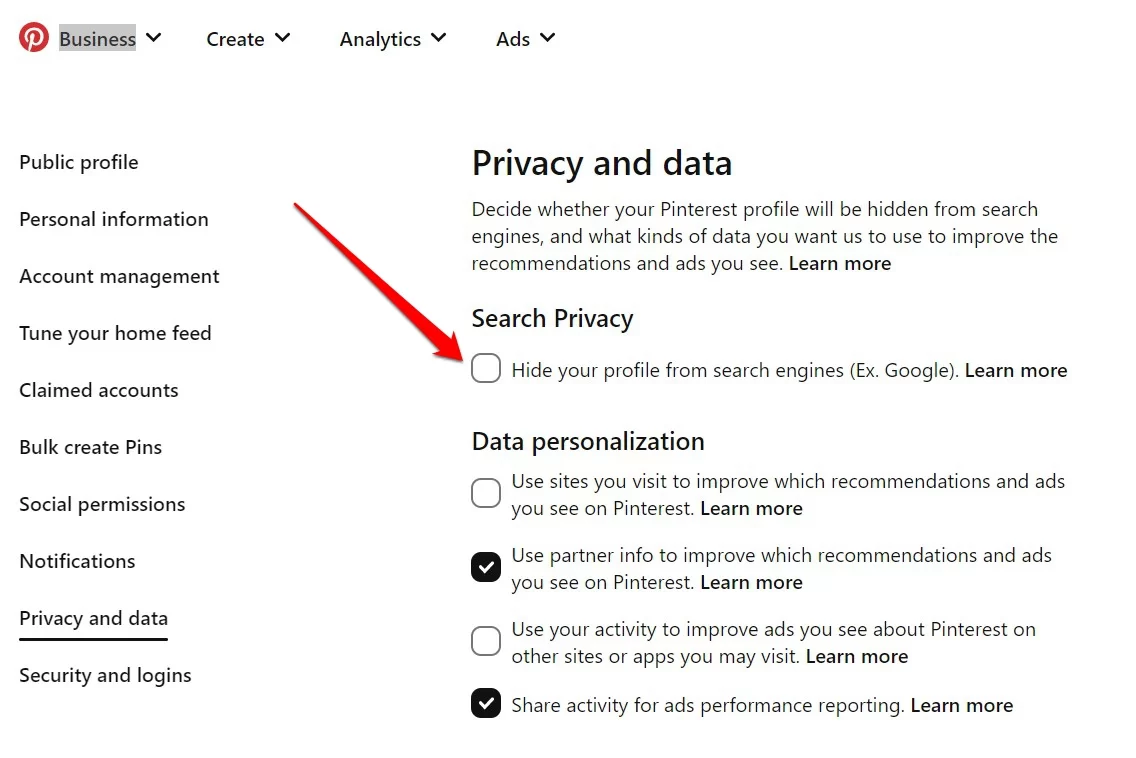Image resolution: width=1136 pixels, height=758 pixels.
Task: Enable Use sites you visit checkbox
Action: (x=485, y=493)
